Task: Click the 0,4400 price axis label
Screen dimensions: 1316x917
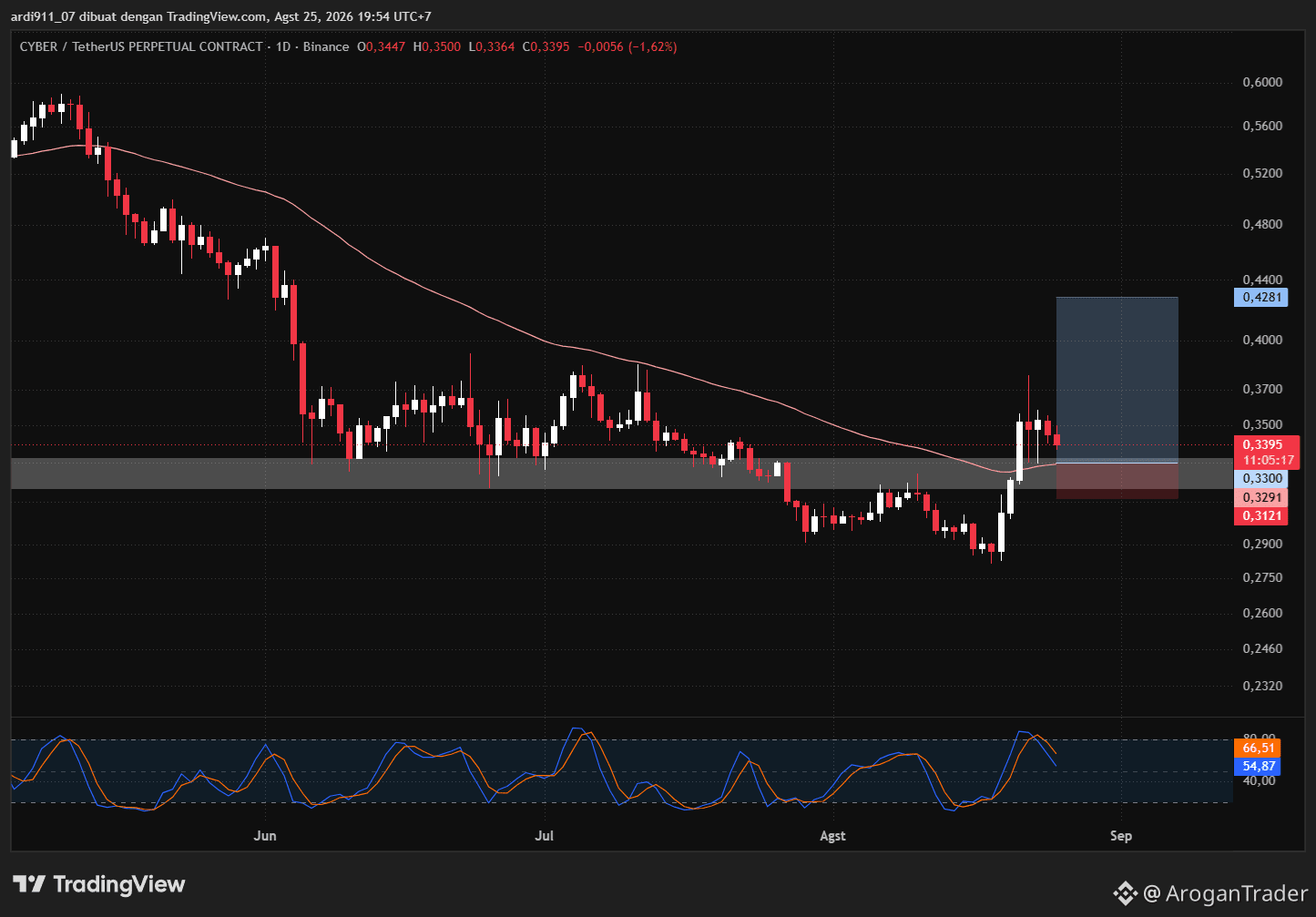Action: [1262, 280]
